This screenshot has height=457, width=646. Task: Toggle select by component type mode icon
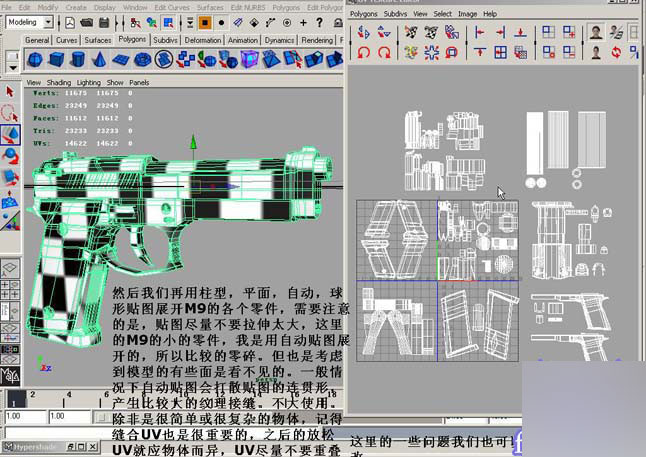point(168,23)
